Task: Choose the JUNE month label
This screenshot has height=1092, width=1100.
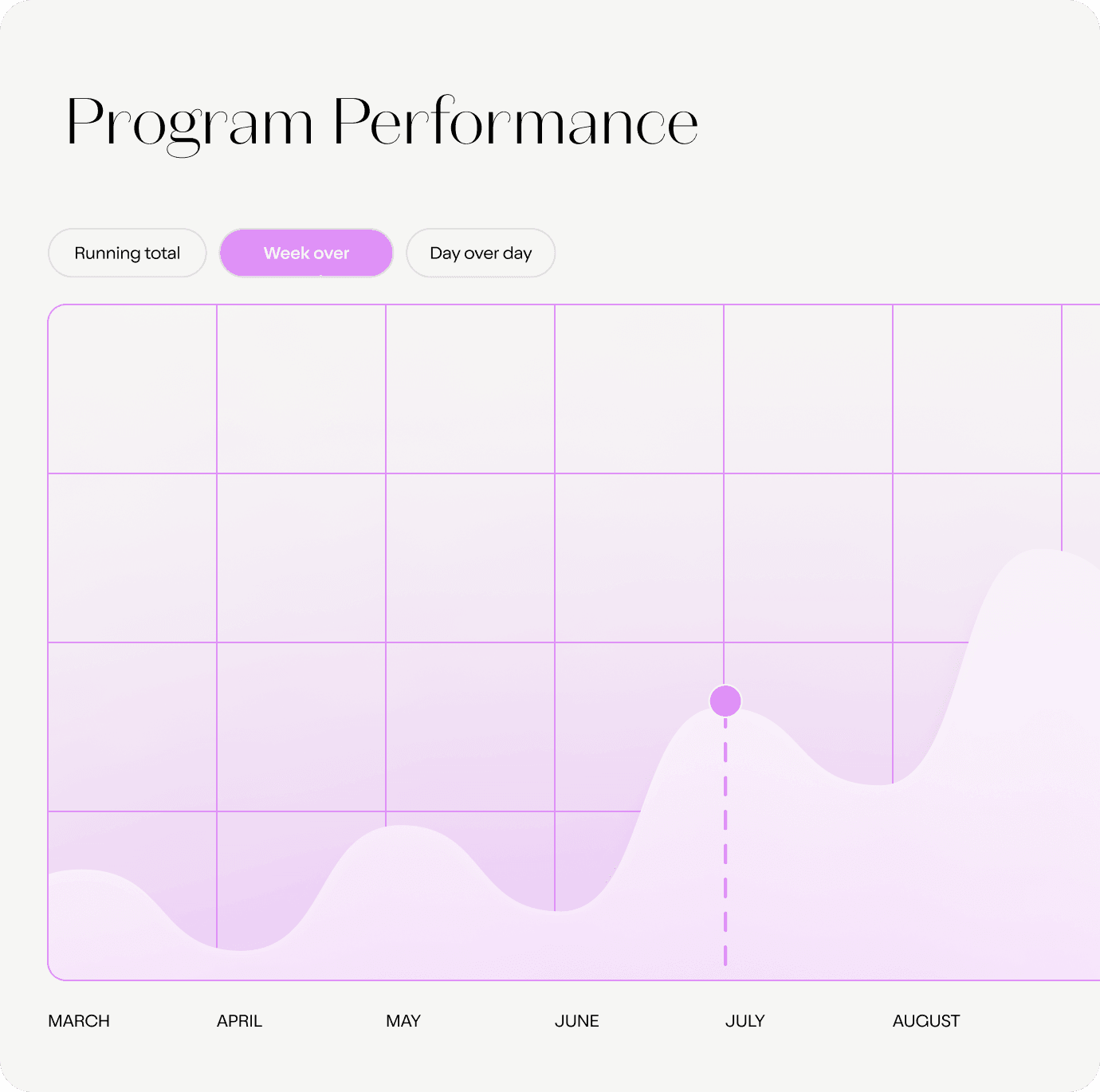Action: (577, 1021)
